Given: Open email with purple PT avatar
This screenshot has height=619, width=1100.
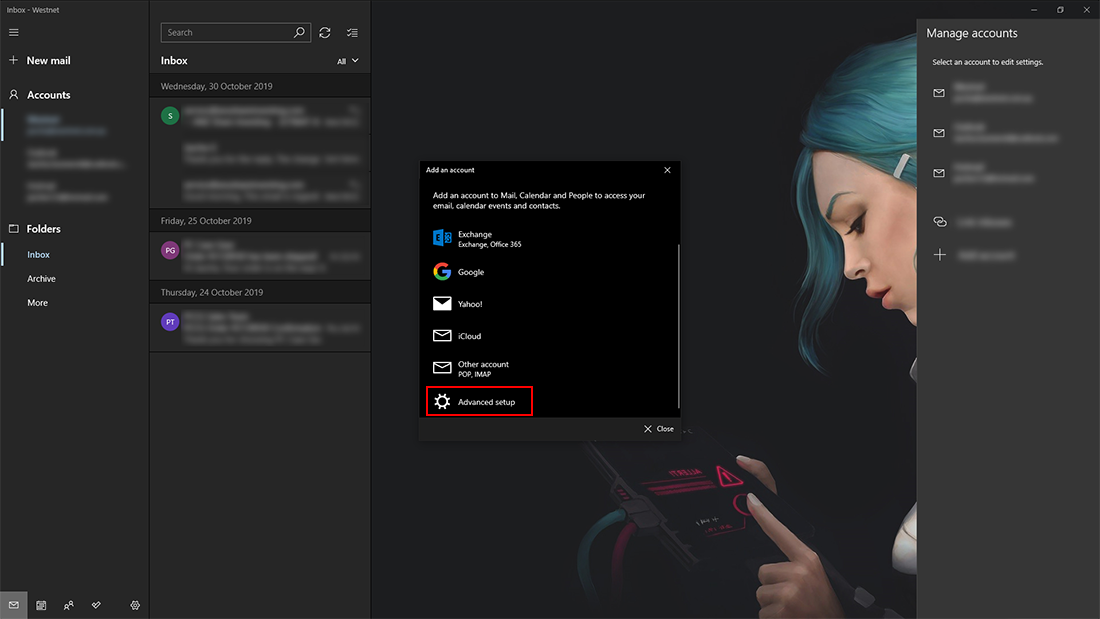Looking at the screenshot, I should [260, 328].
